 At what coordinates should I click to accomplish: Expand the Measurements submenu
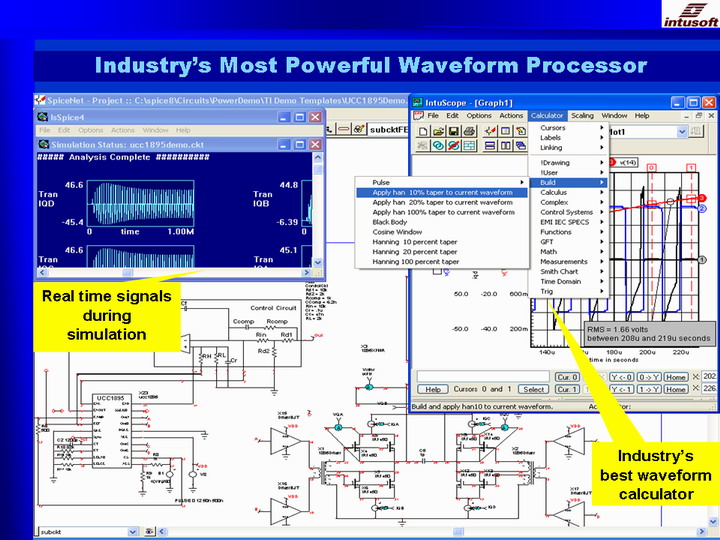coord(568,262)
